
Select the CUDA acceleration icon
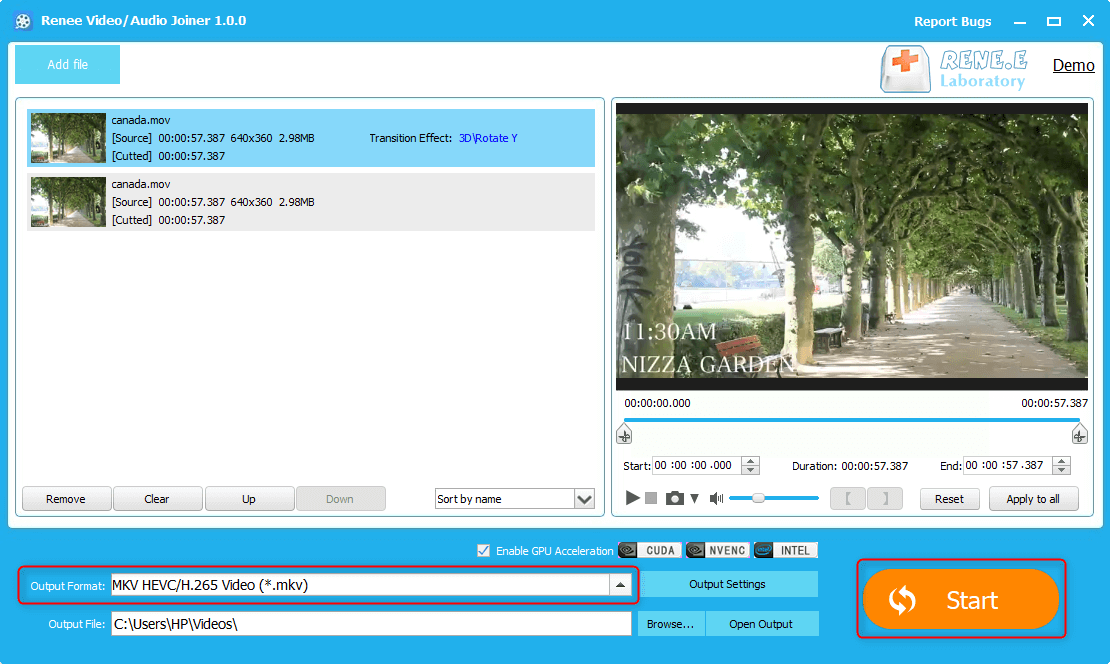[x=650, y=550]
